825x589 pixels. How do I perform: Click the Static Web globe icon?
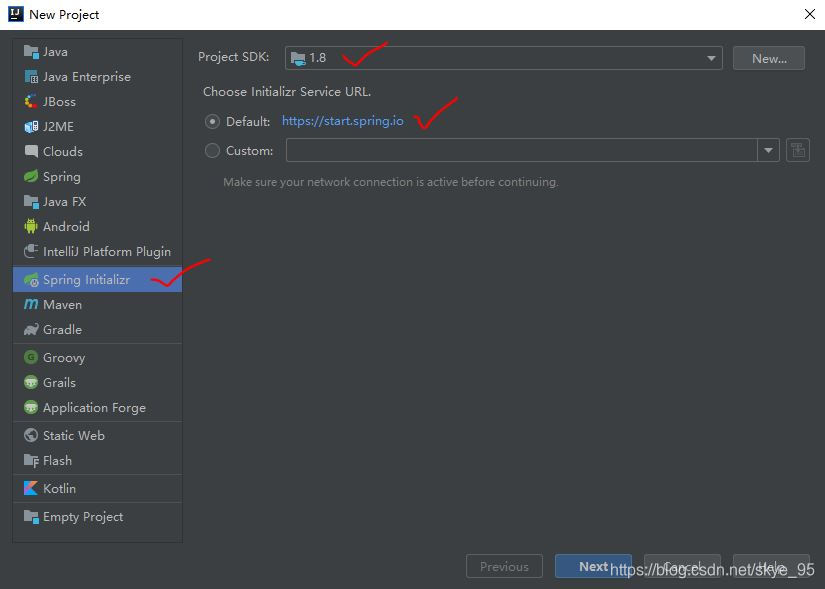pos(31,435)
